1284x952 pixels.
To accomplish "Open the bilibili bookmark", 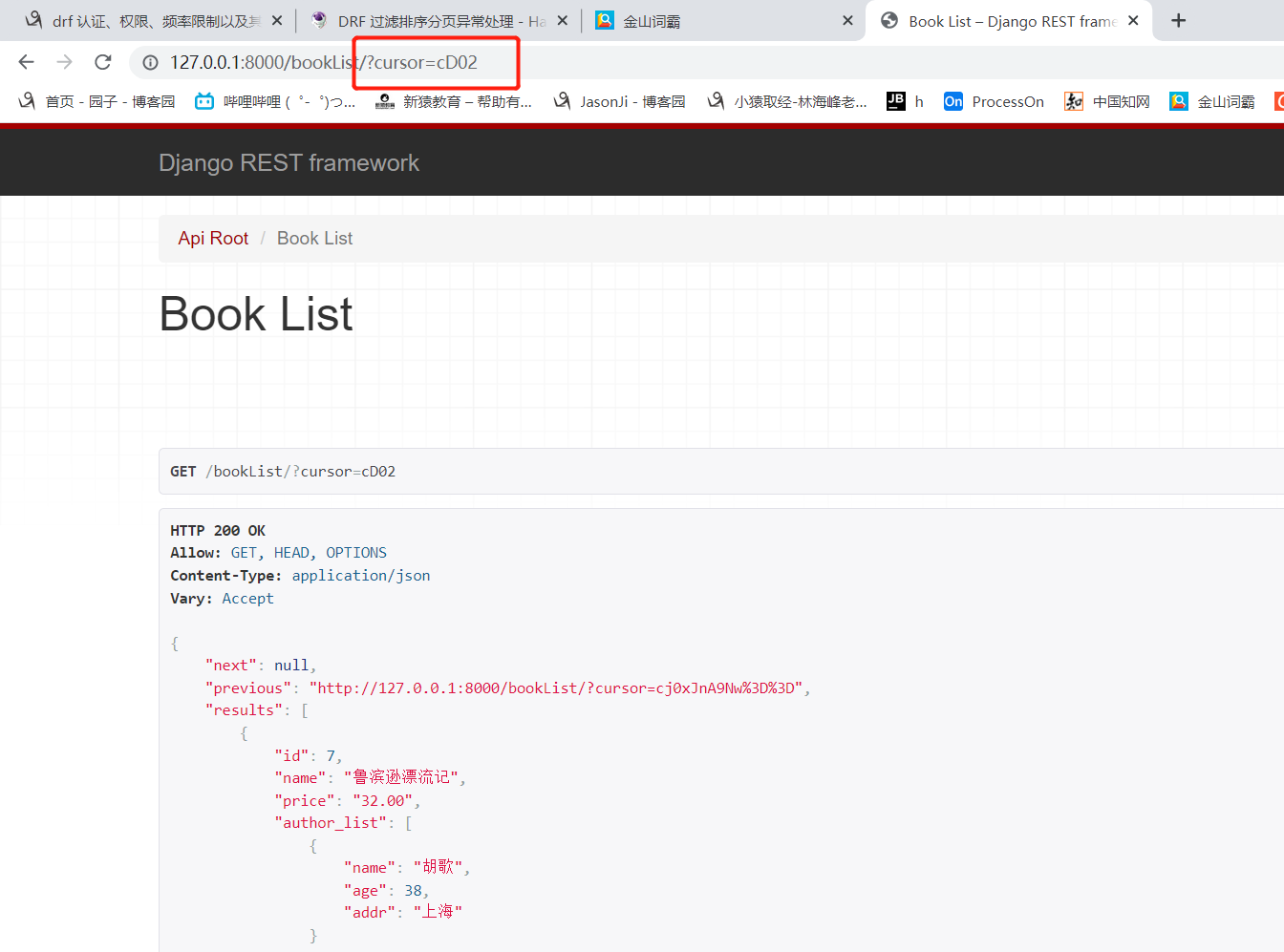I will pyautogui.click(x=274, y=101).
